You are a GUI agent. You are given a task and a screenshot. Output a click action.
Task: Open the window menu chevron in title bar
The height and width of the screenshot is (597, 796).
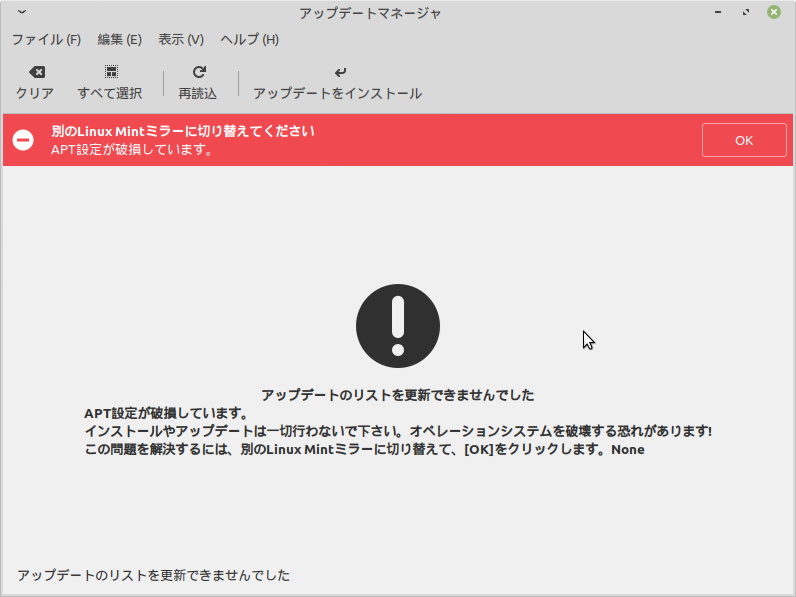[22, 12]
